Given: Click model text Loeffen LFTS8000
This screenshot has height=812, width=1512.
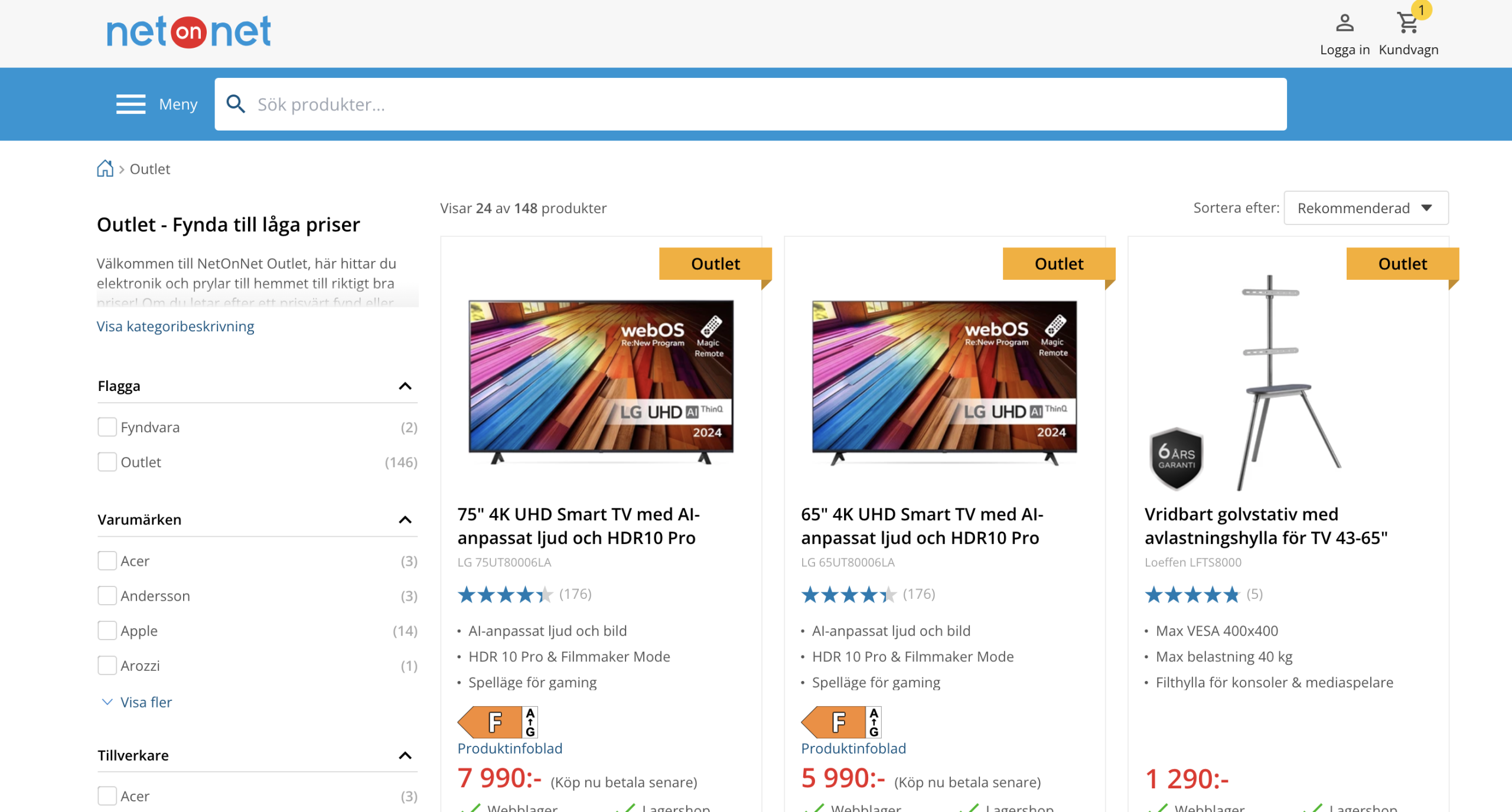Looking at the screenshot, I should tap(1192, 563).
